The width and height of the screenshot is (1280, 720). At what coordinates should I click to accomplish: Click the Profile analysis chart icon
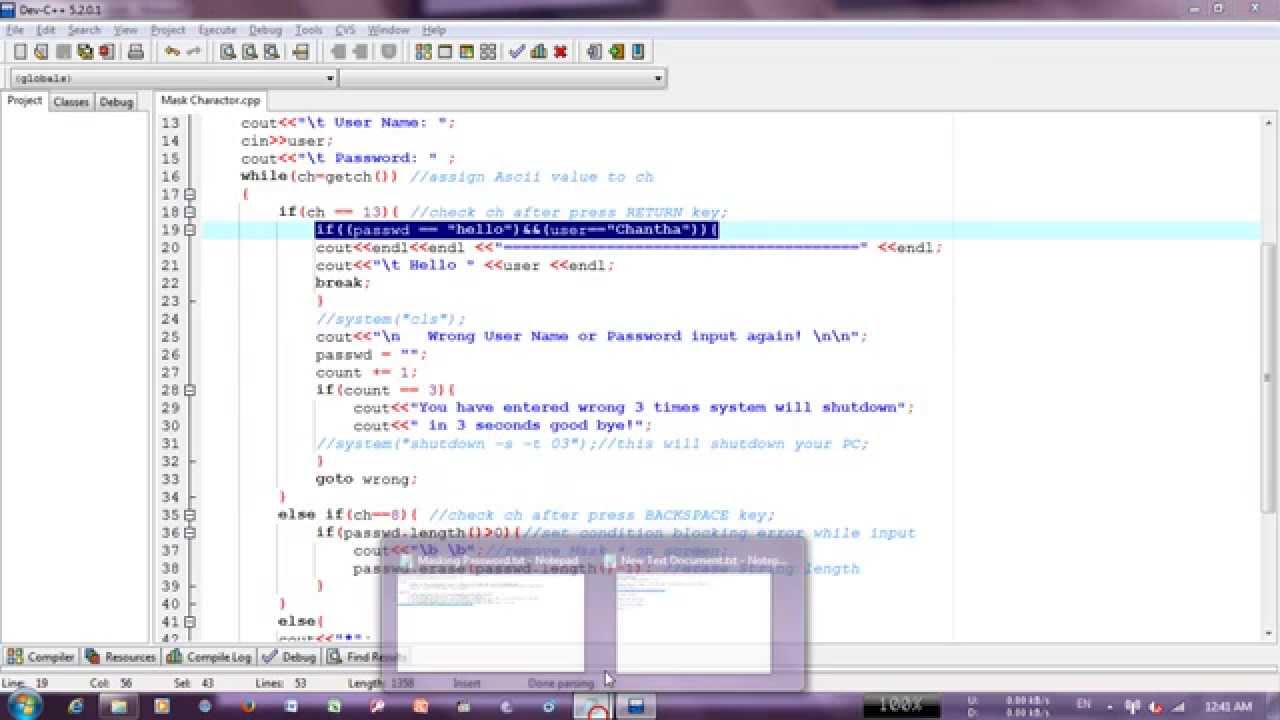coord(539,52)
